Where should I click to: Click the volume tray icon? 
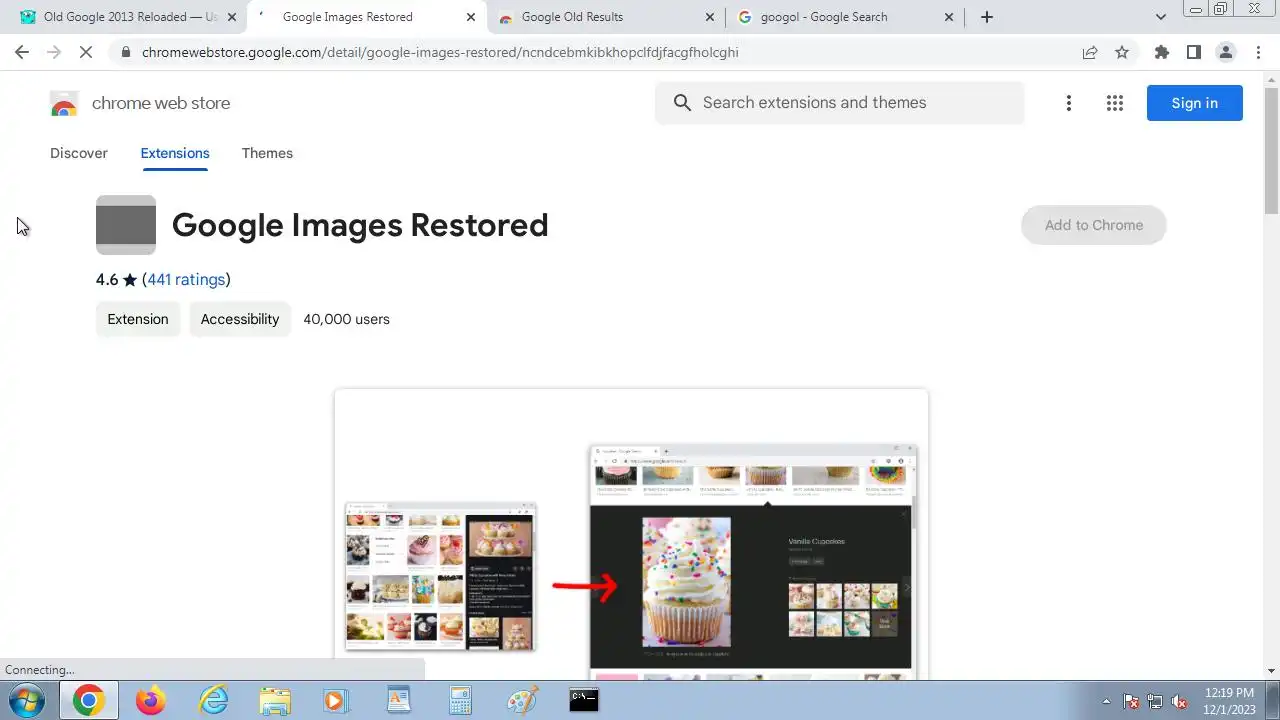tap(1180, 701)
